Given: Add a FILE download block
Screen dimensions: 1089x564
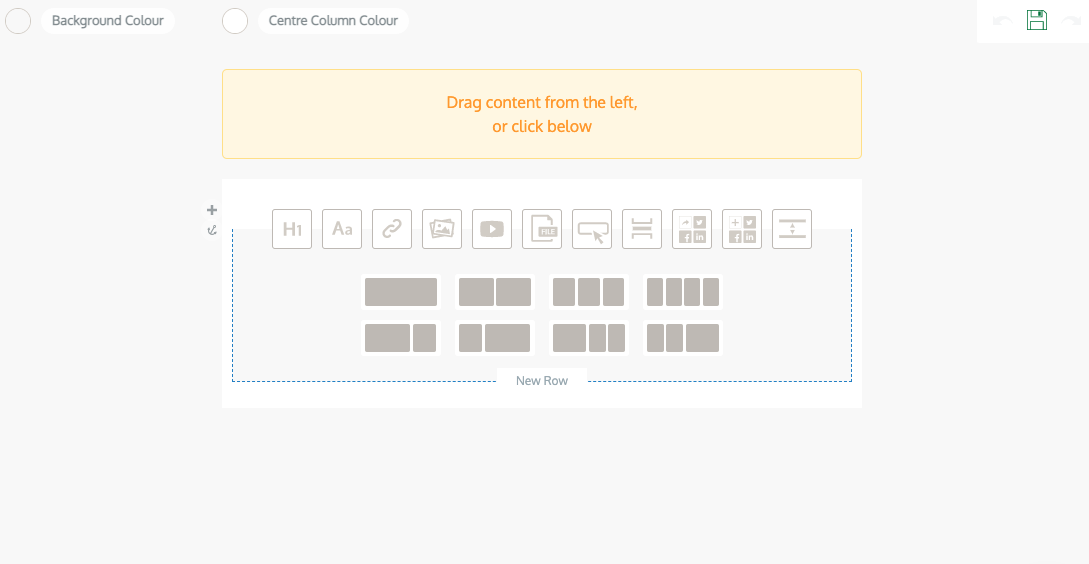Looking at the screenshot, I should point(542,229).
